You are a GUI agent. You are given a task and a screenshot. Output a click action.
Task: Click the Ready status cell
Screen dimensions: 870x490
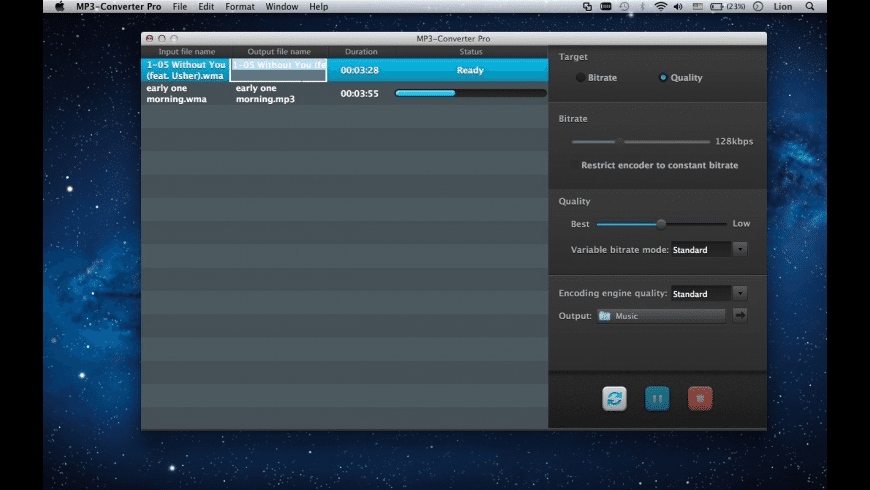471,70
